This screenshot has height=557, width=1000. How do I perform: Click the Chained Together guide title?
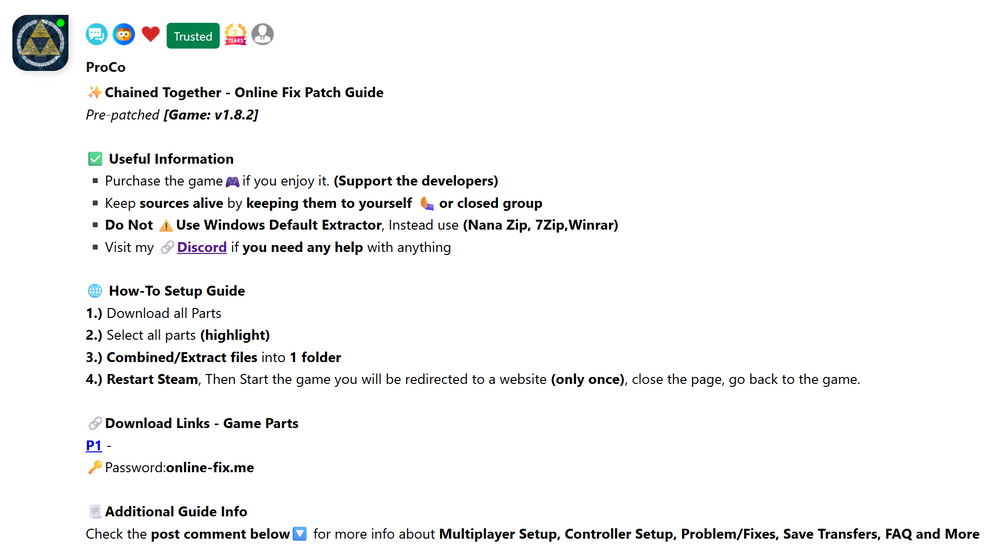coord(244,93)
